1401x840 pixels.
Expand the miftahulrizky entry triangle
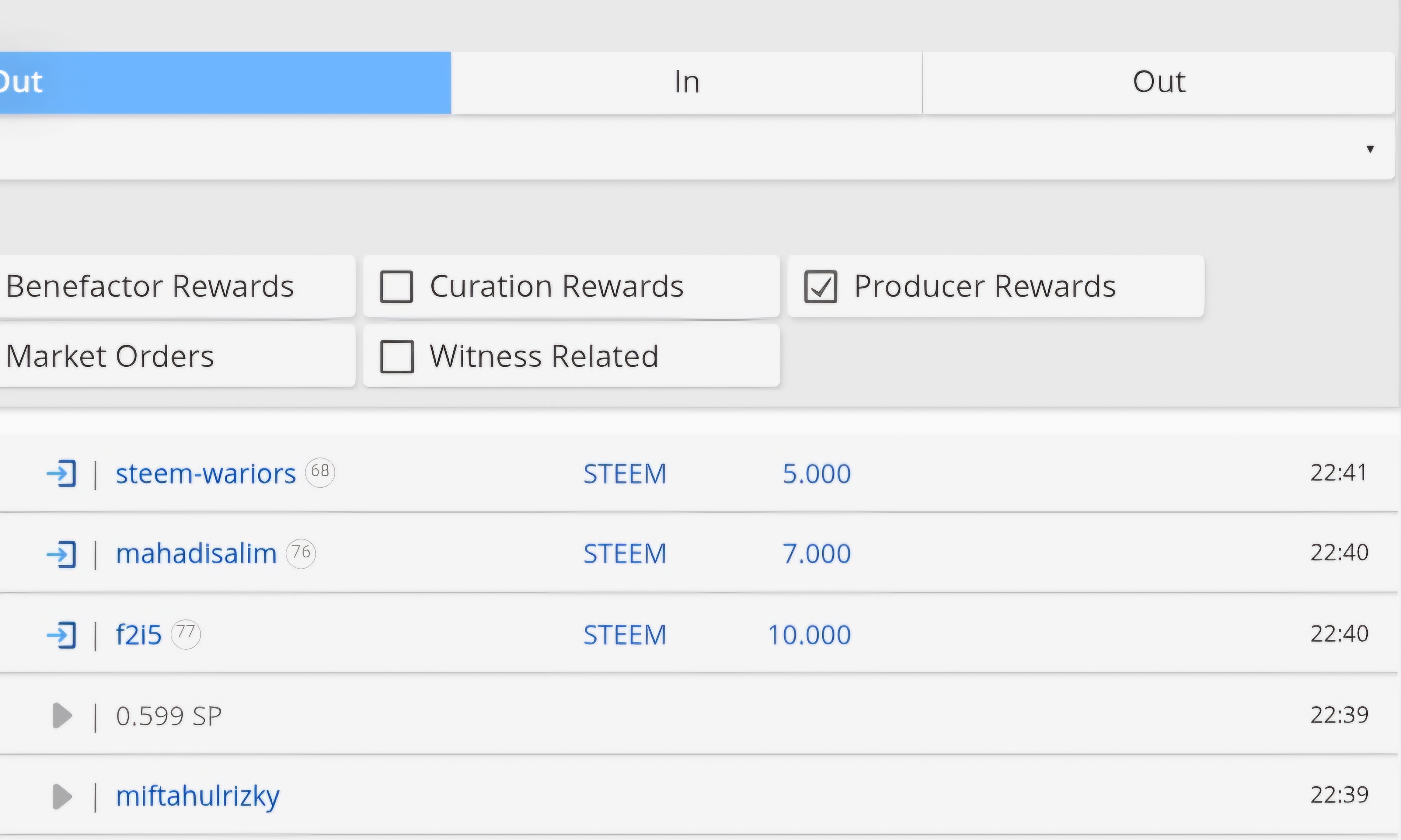[x=62, y=797]
